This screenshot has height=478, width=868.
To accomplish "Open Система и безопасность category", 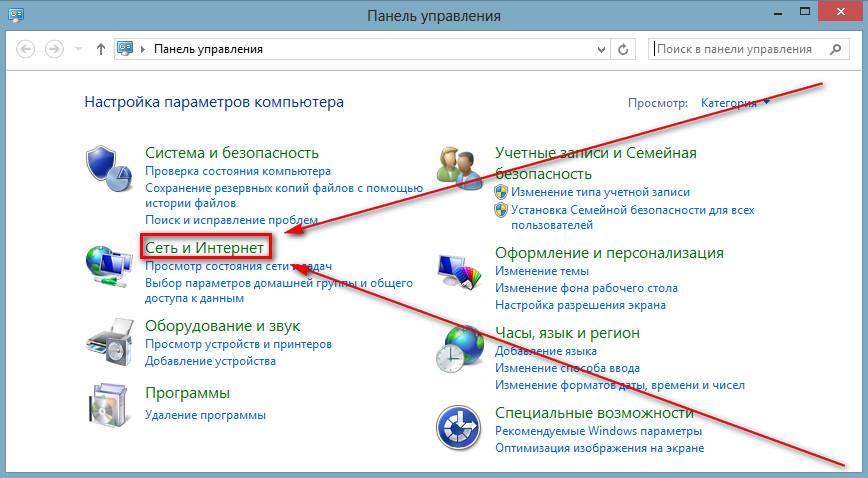I will [232, 153].
